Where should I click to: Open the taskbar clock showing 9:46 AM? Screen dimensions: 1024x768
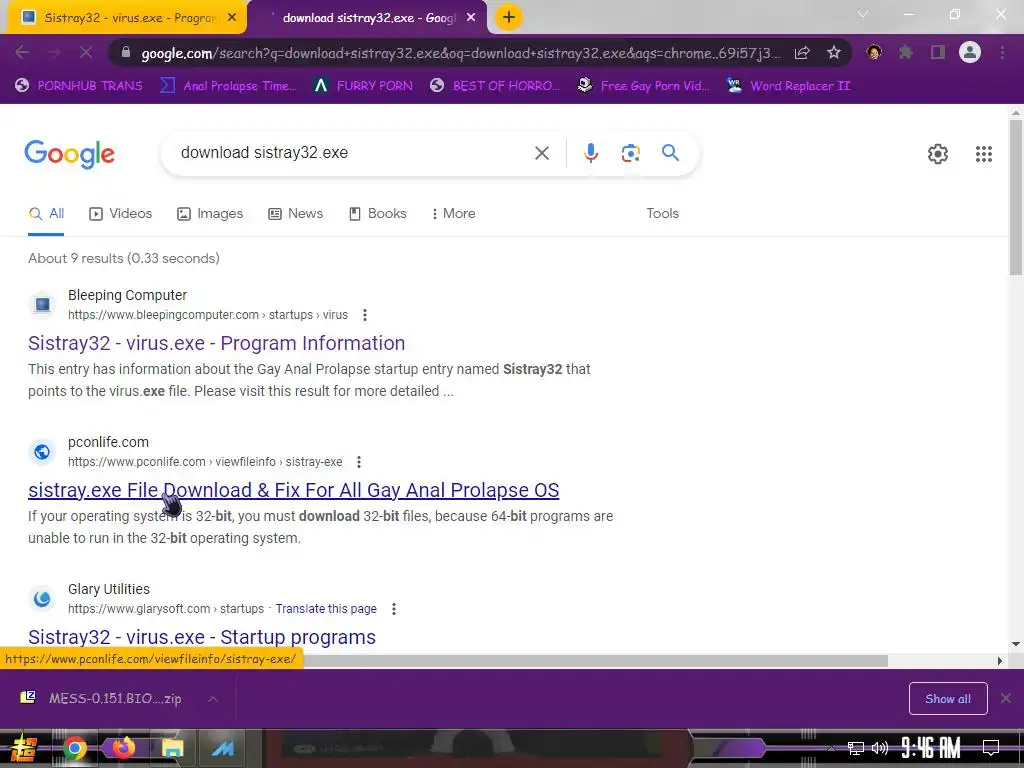[931, 748]
